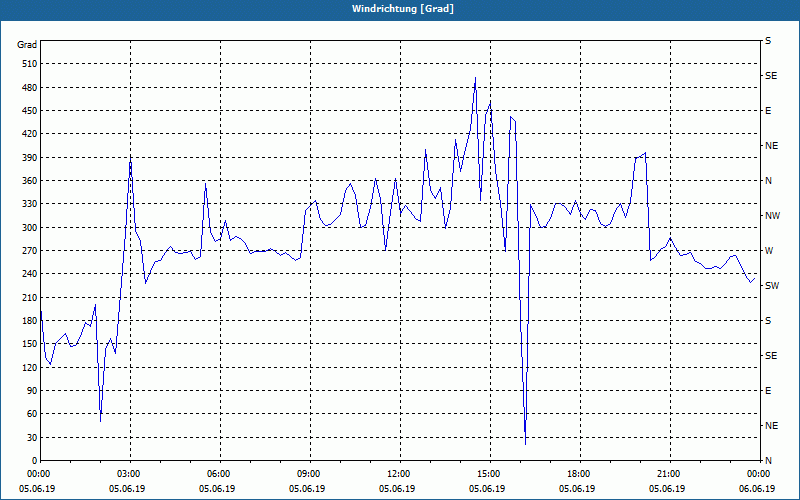This screenshot has height=500, width=800.
Task: Pick the 330 y-axis value
Action: tap(30, 204)
